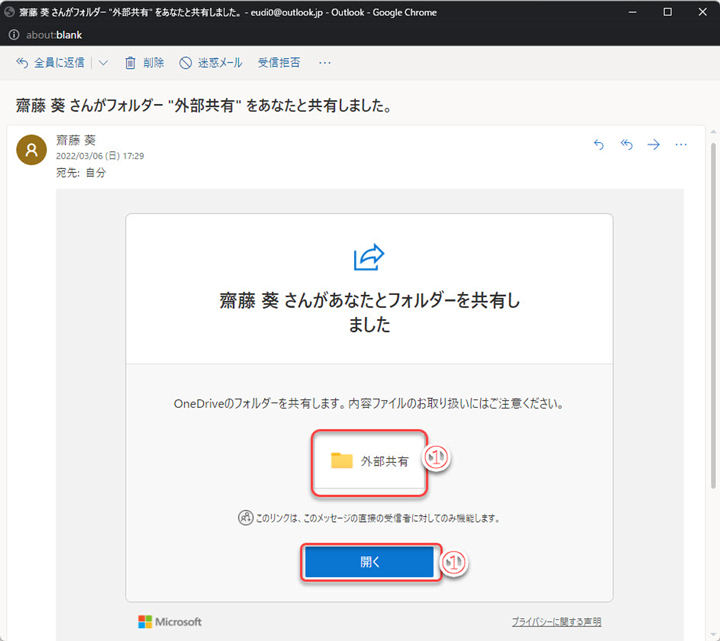This screenshot has width=720, height=641.
Task: Click the blue share arrow icon
Action: click(369, 257)
